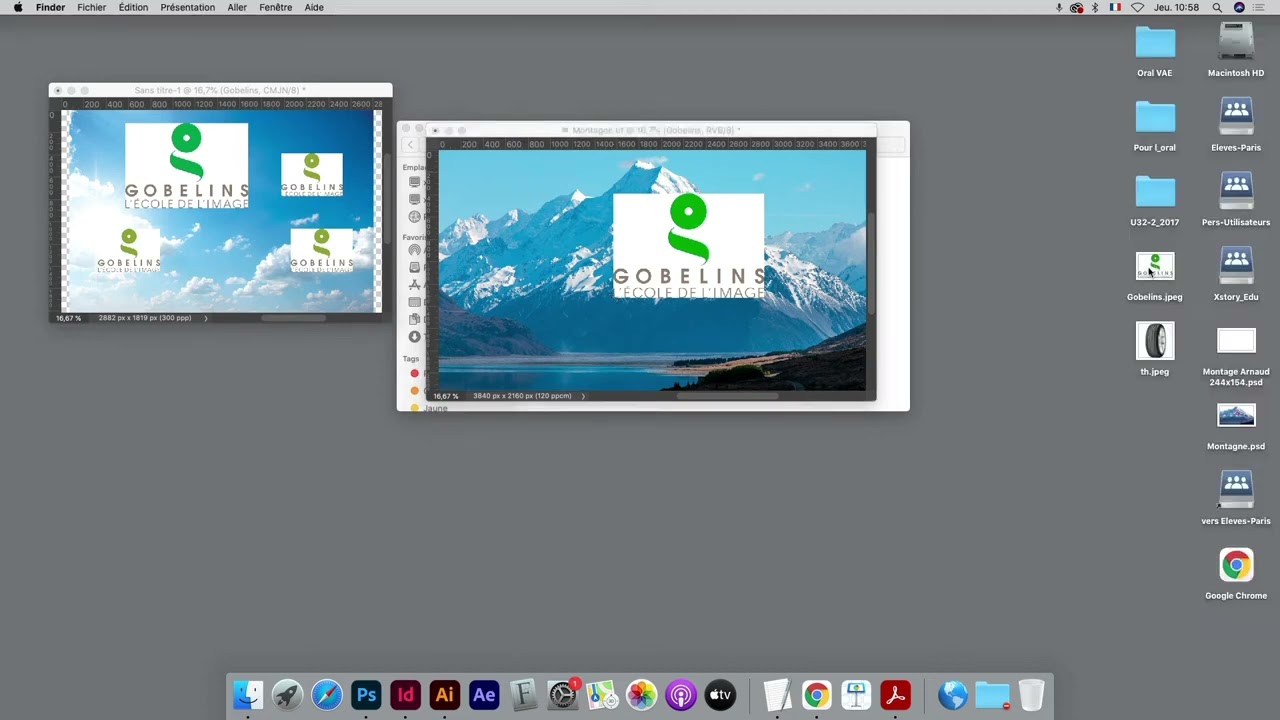Launch Safari from the Dock
Viewport: 1280px width, 720px height.
coord(327,695)
